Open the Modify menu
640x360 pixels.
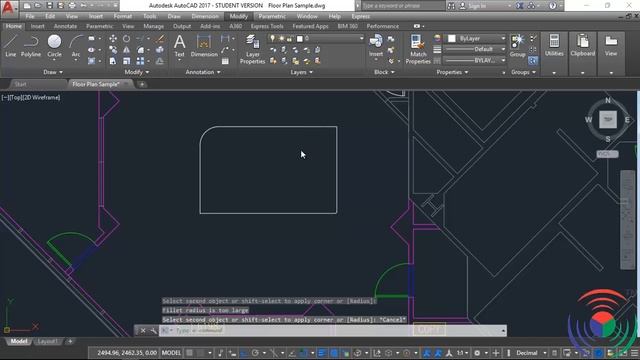pos(238,16)
